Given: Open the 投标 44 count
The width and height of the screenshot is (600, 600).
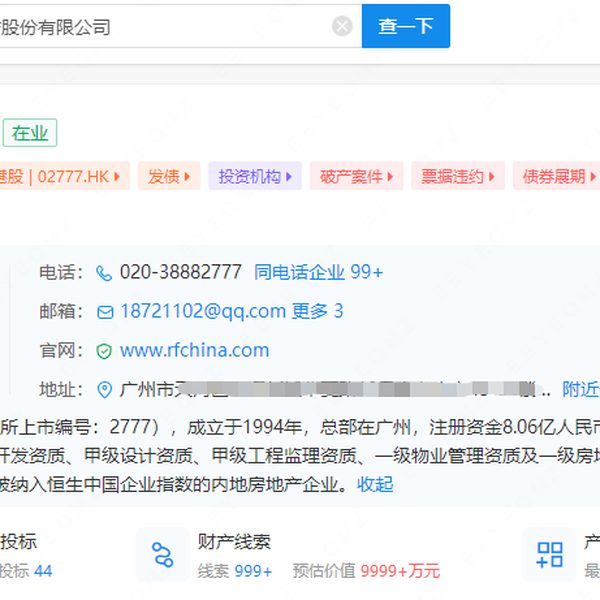Looking at the screenshot, I should pyautogui.click(x=26, y=571).
